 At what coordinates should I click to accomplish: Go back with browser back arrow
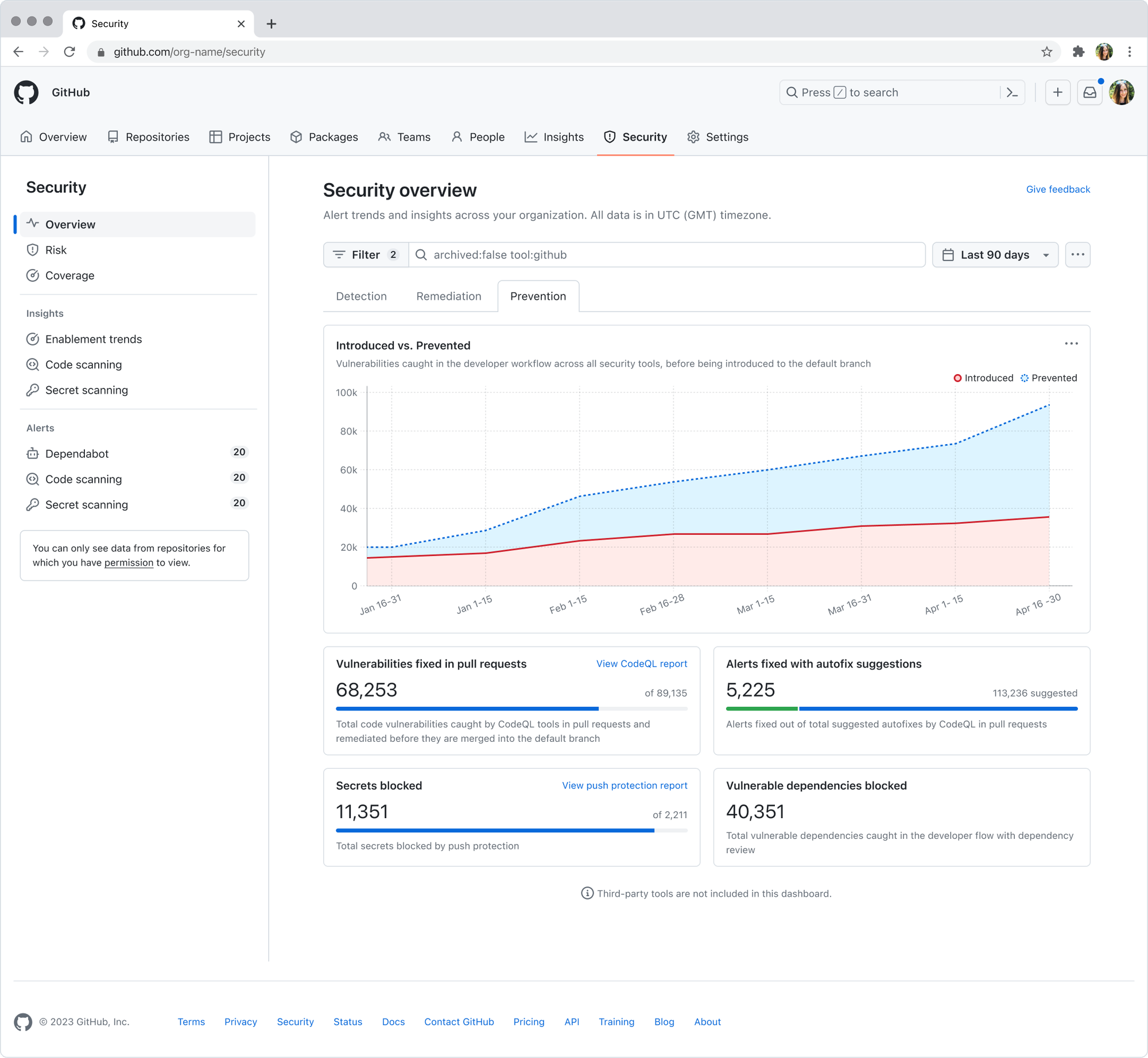point(18,52)
